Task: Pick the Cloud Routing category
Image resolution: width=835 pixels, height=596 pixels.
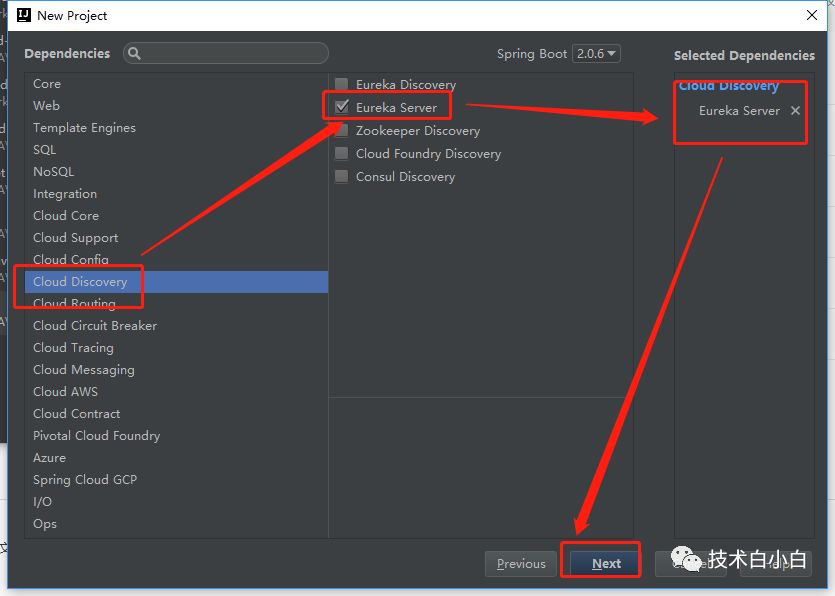Action: [x=176, y=304]
